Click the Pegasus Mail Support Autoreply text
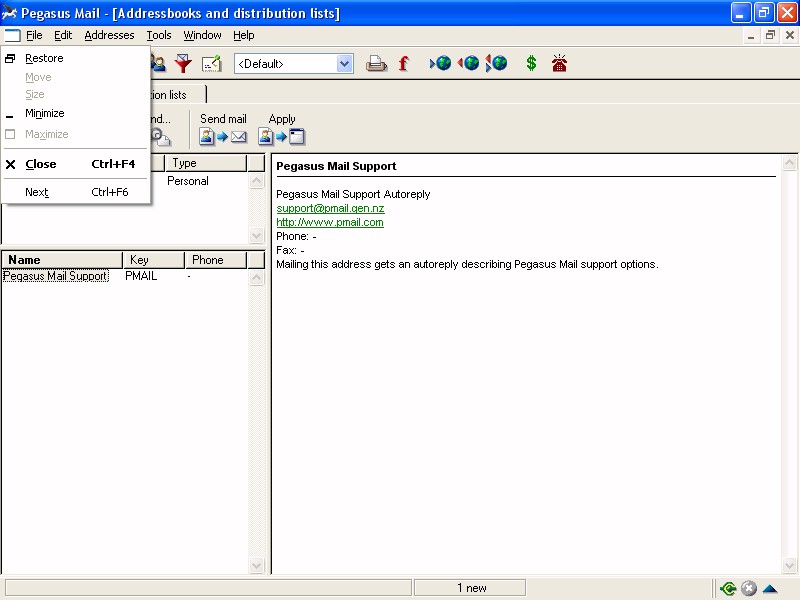This screenshot has width=800, height=600. (x=353, y=194)
